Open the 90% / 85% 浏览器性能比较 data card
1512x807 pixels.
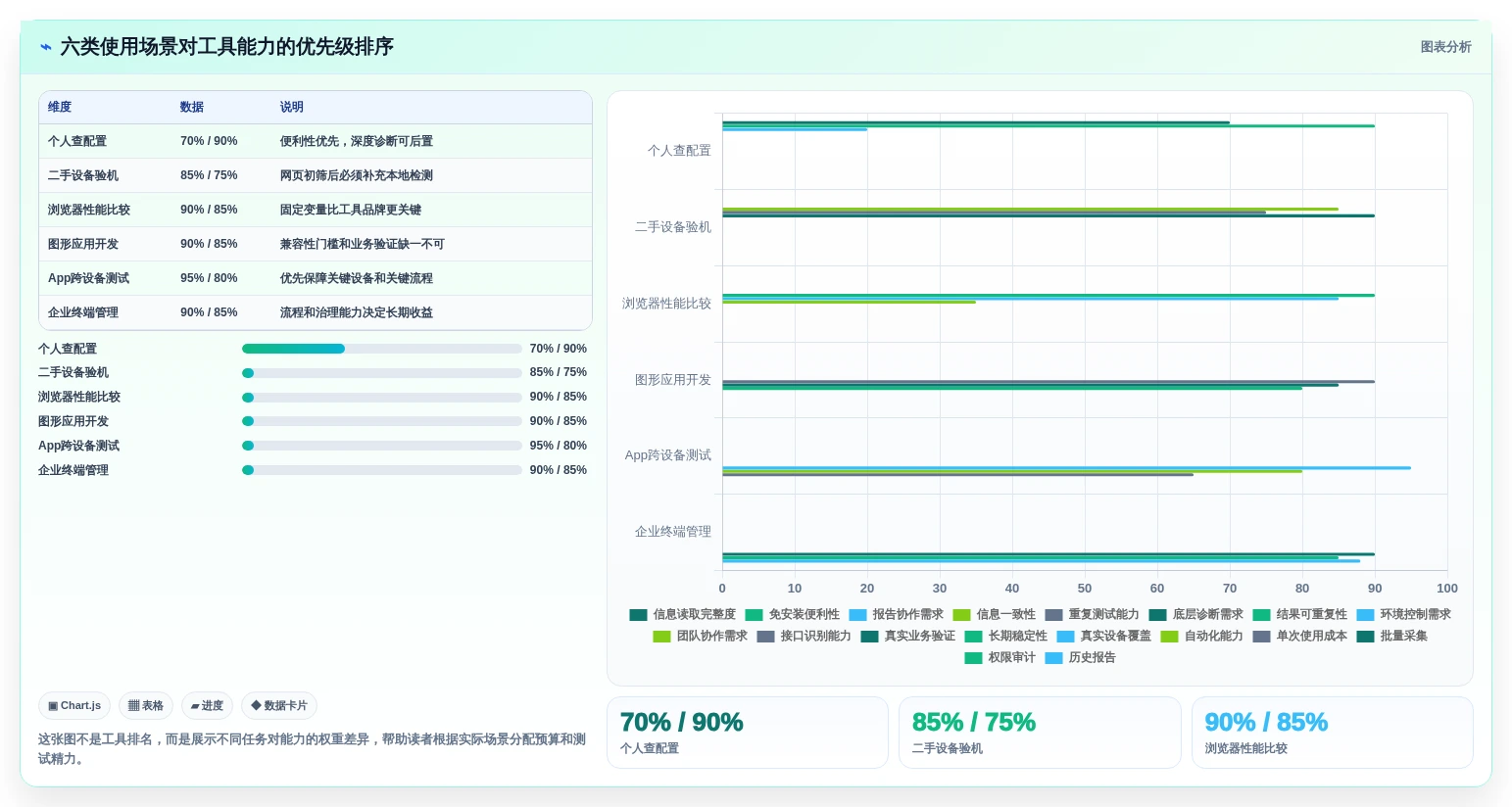[1333, 733]
